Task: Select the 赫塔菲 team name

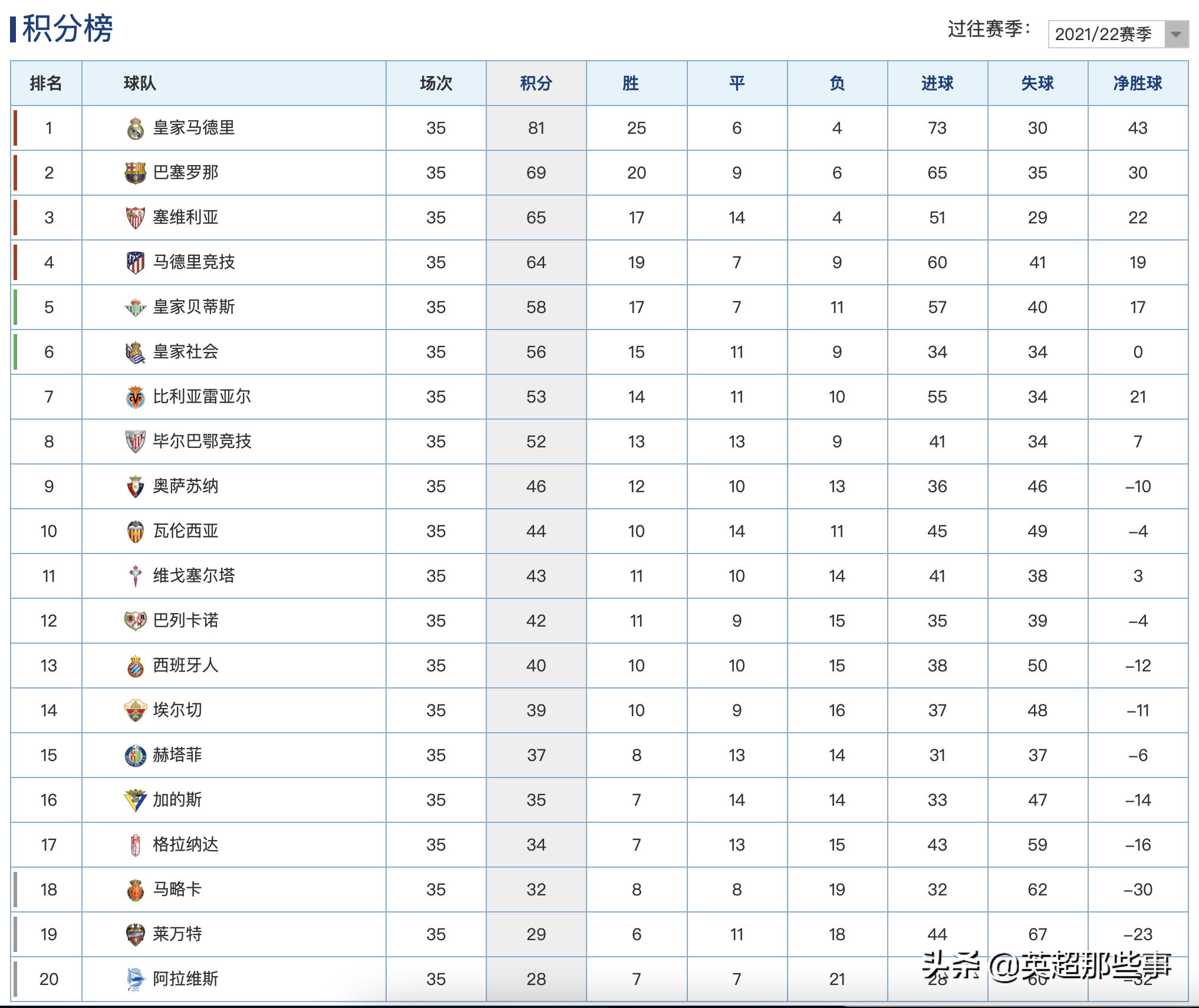Action: click(x=177, y=755)
